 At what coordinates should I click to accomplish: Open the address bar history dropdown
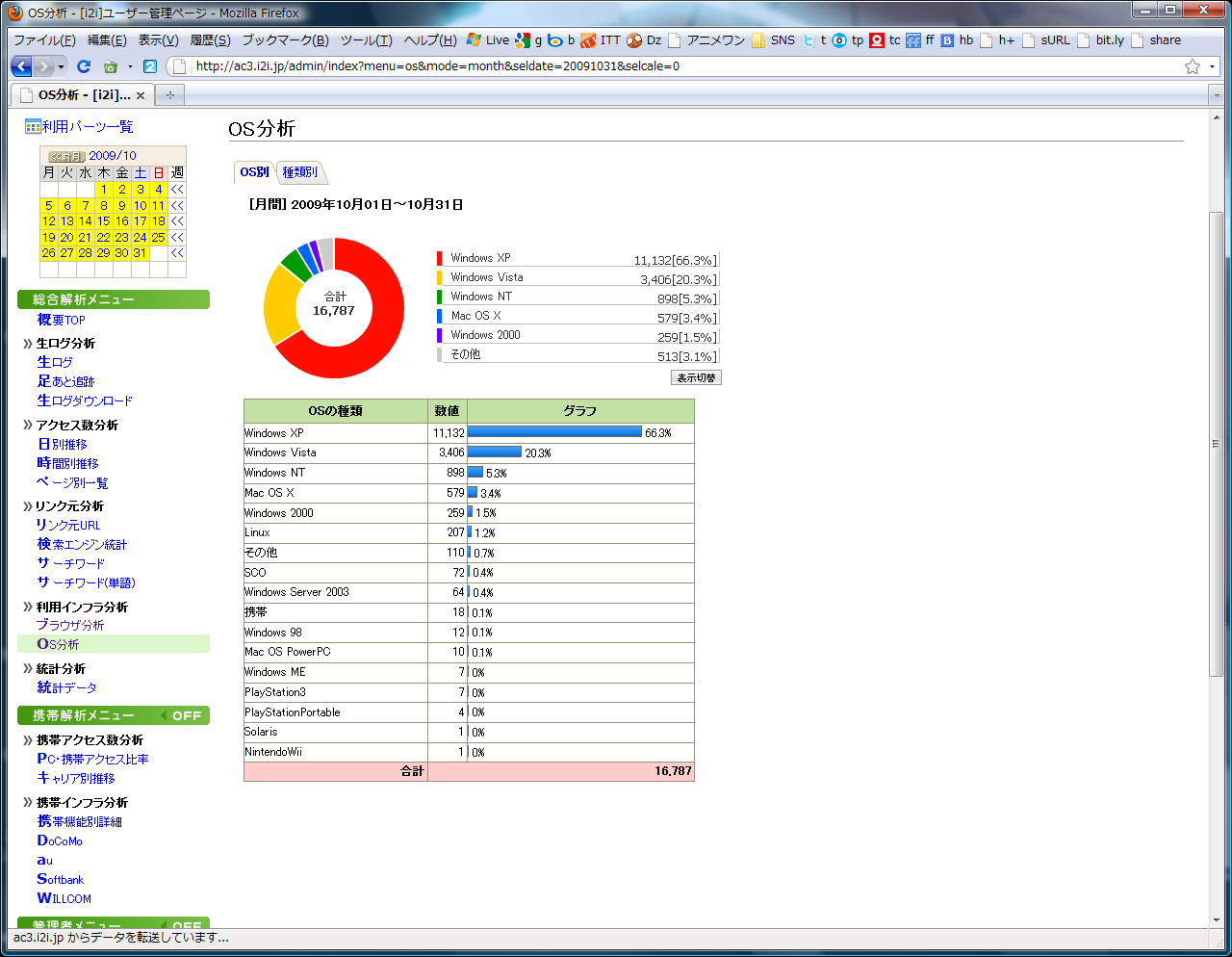click(x=1212, y=66)
